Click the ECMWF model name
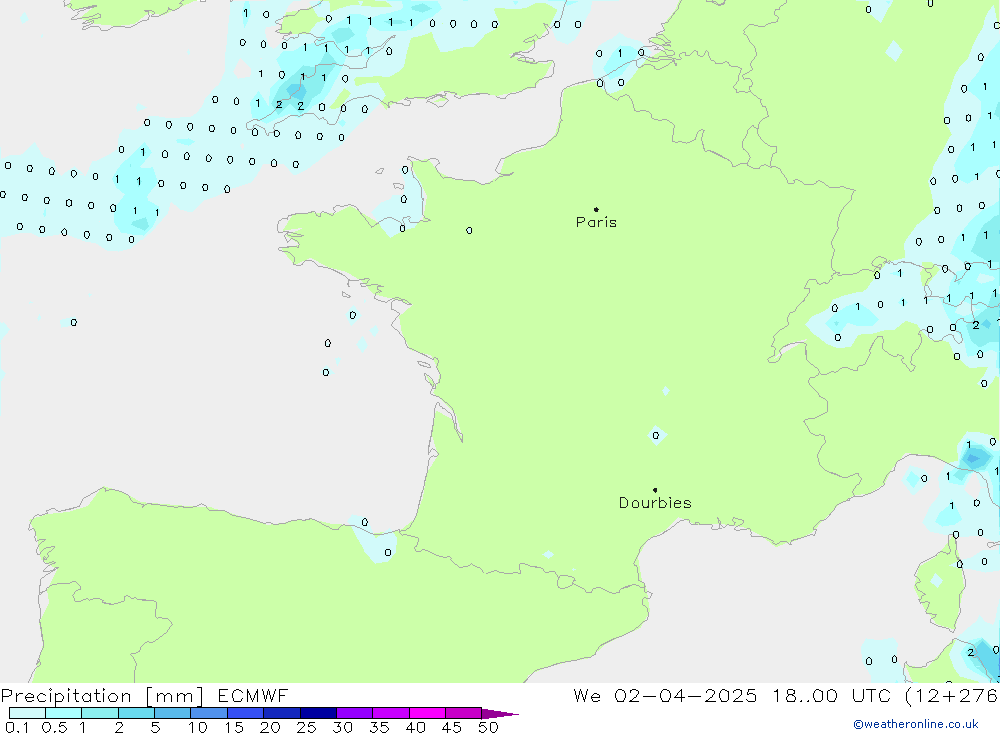This screenshot has height=733, width=1000. click(x=253, y=695)
